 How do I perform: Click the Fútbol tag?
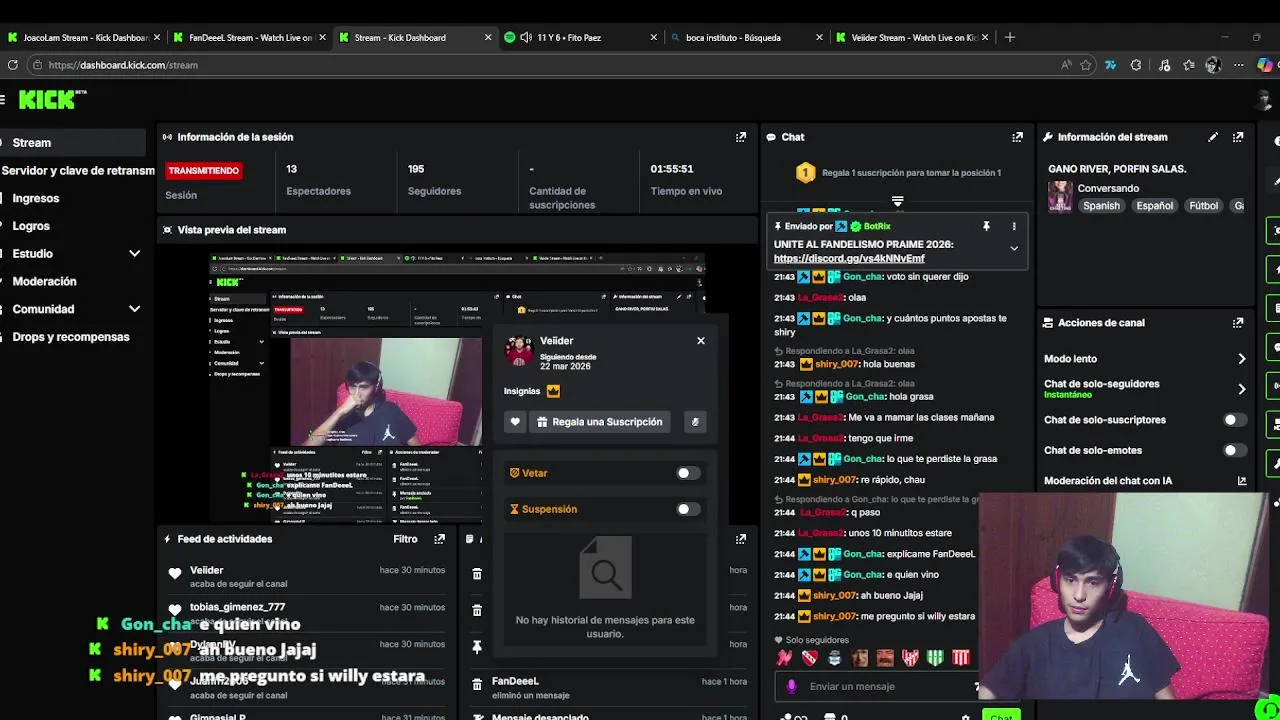[1203, 206]
